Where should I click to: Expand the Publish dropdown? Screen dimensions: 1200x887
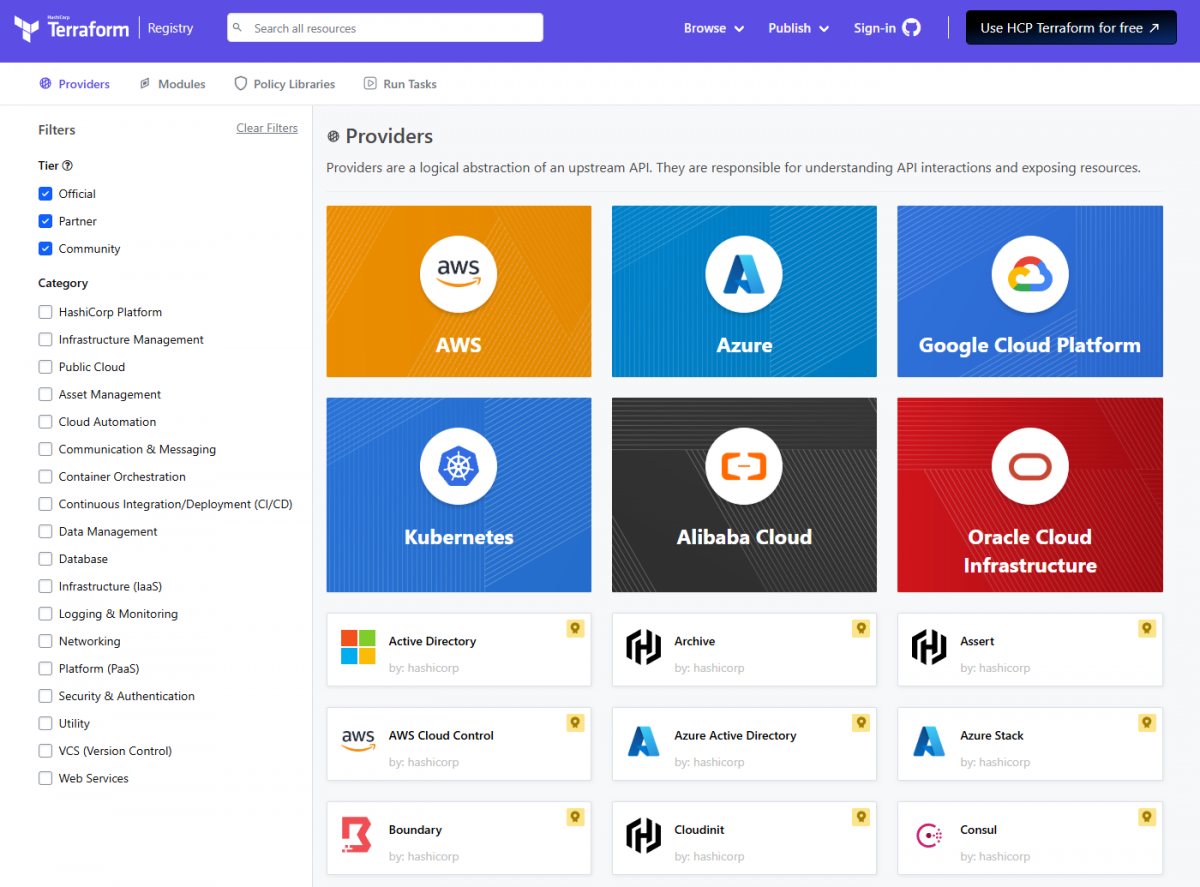tap(797, 28)
